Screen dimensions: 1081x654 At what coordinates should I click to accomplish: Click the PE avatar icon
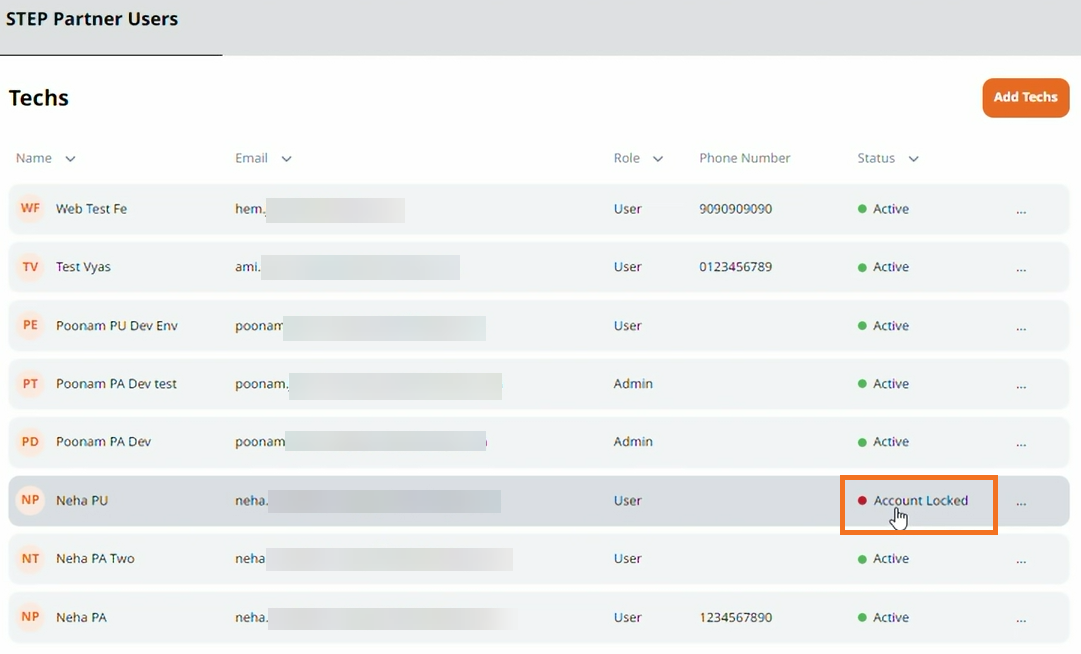tap(31, 326)
